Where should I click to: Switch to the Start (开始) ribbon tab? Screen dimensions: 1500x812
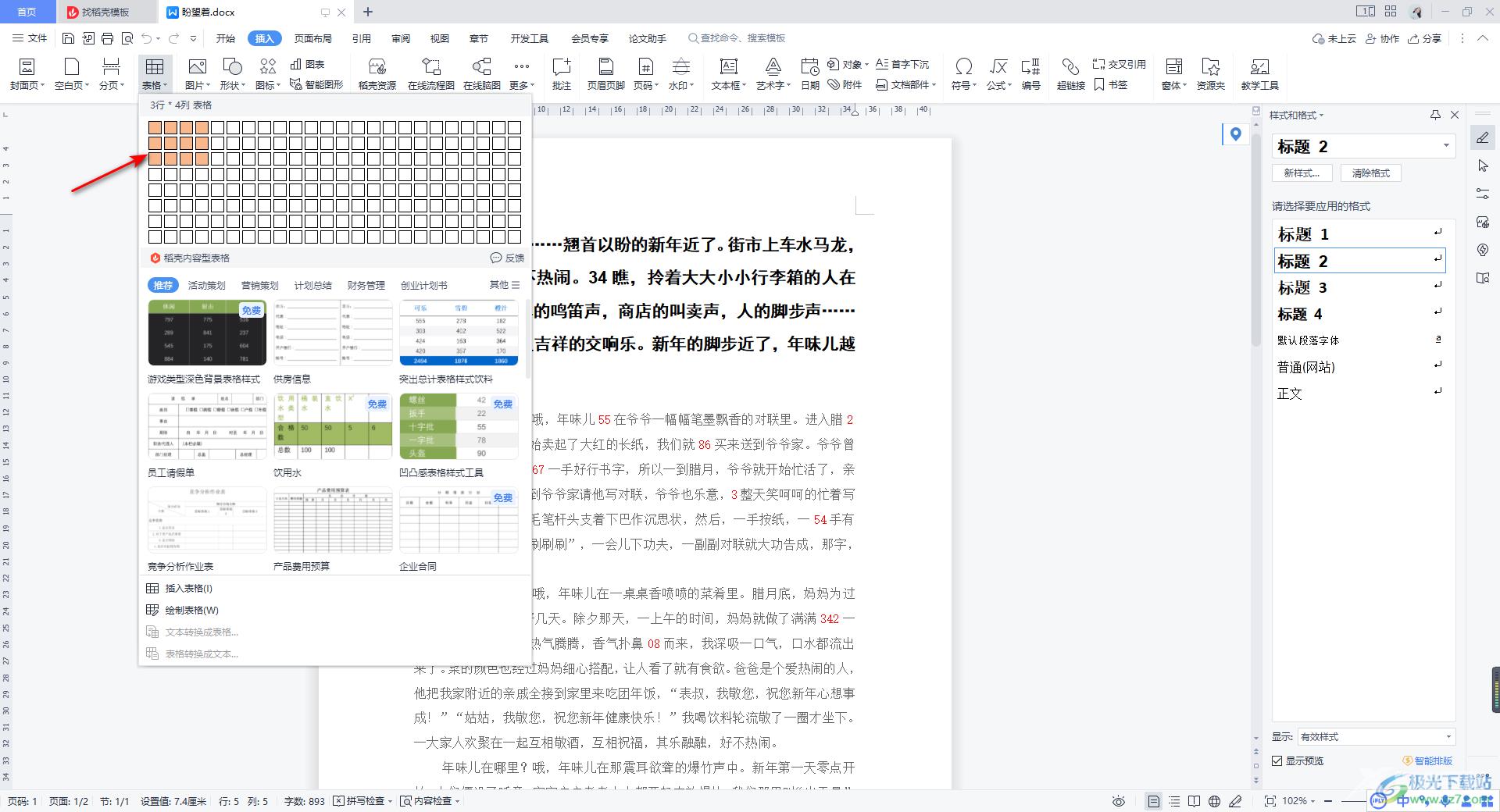226,38
